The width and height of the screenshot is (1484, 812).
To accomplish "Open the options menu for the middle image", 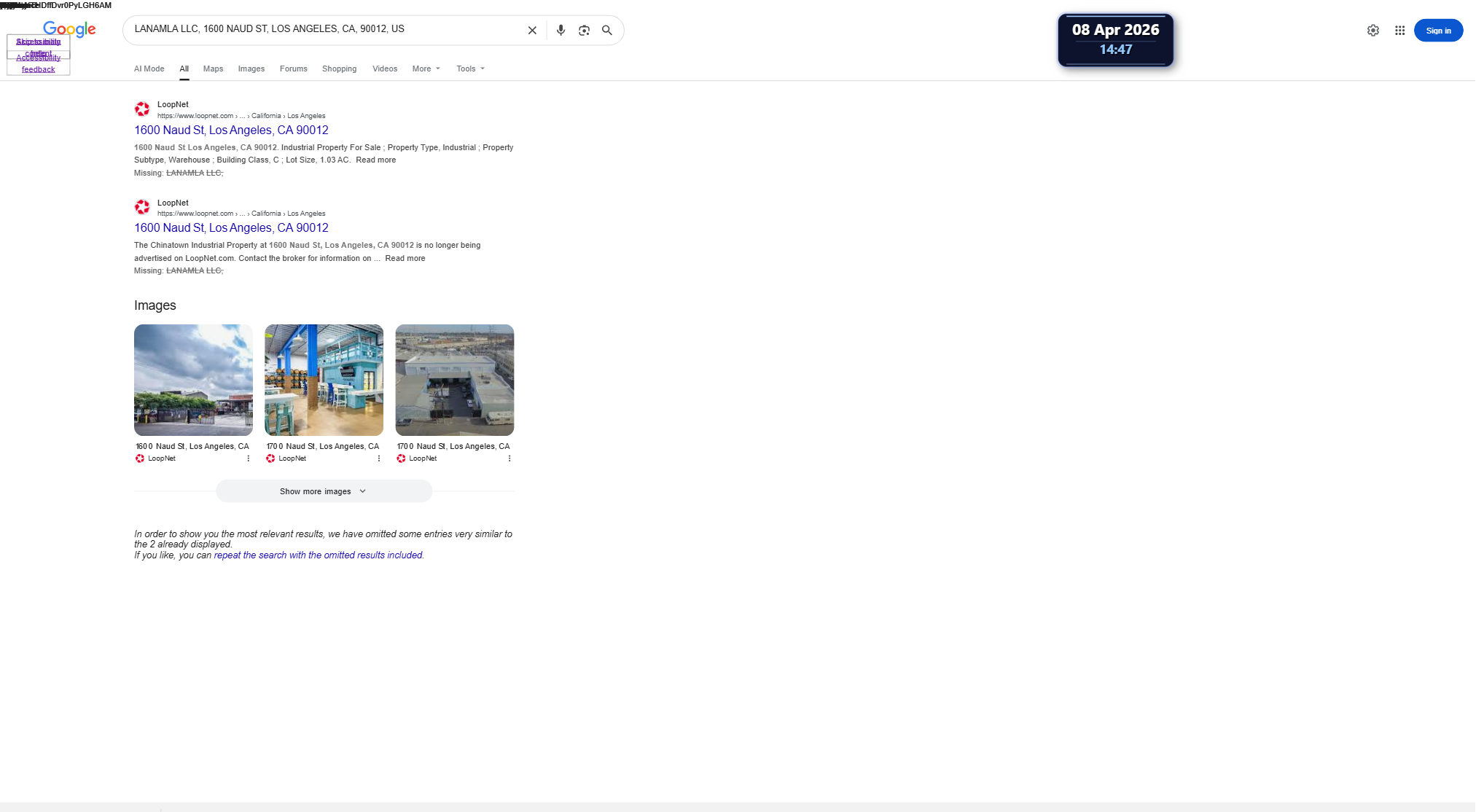I will pos(379,458).
